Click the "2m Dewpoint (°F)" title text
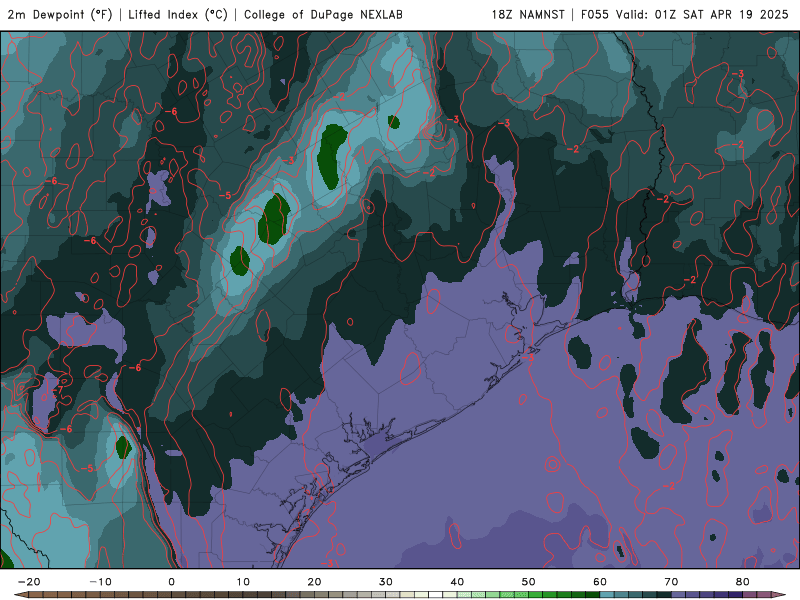The width and height of the screenshot is (800, 600). click(60, 14)
